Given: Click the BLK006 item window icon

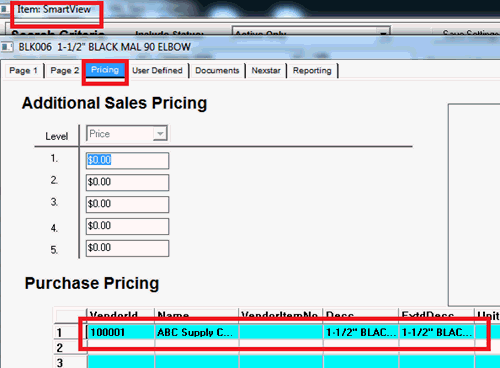Looking at the screenshot, I should click(7, 47).
